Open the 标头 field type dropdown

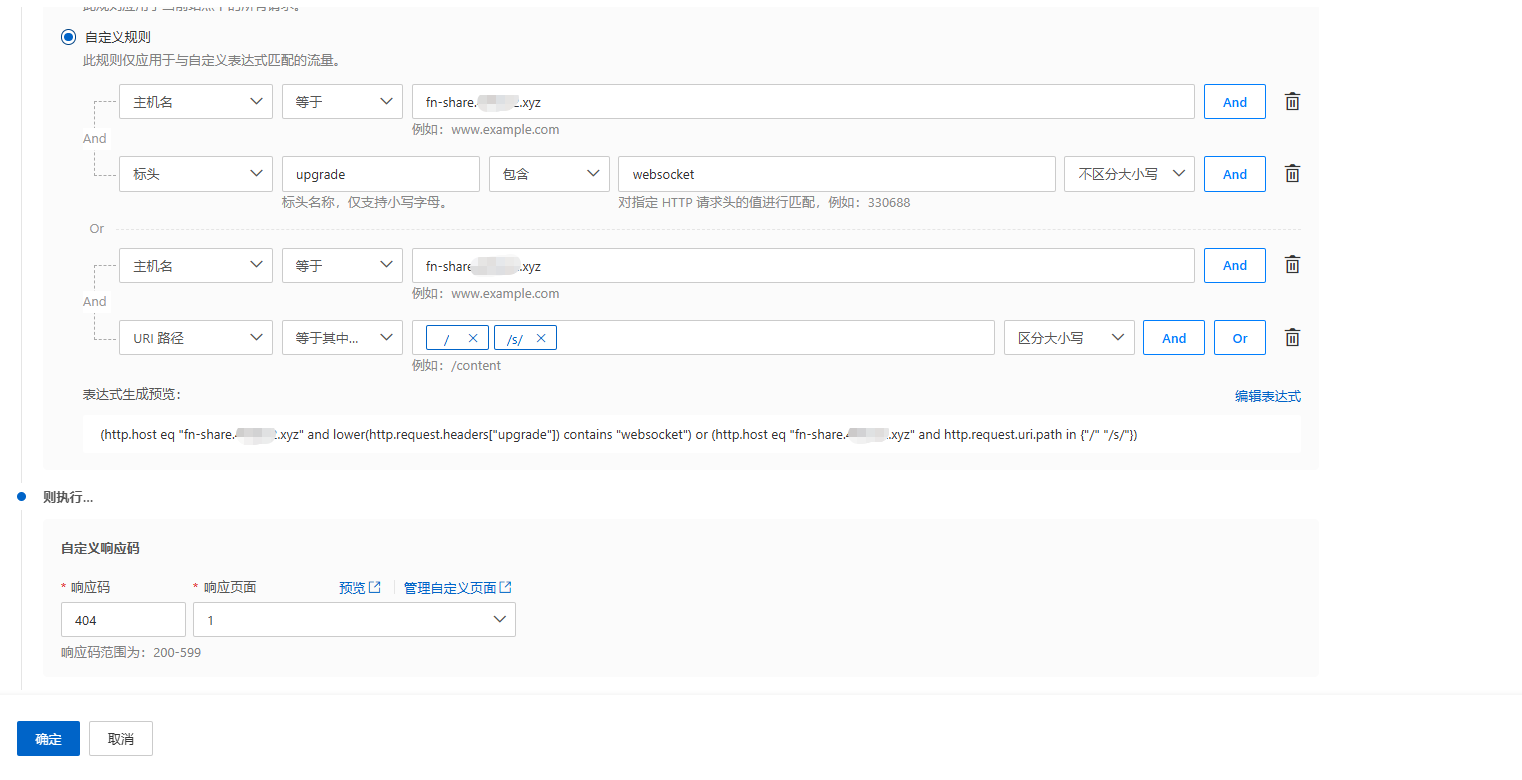pos(196,174)
